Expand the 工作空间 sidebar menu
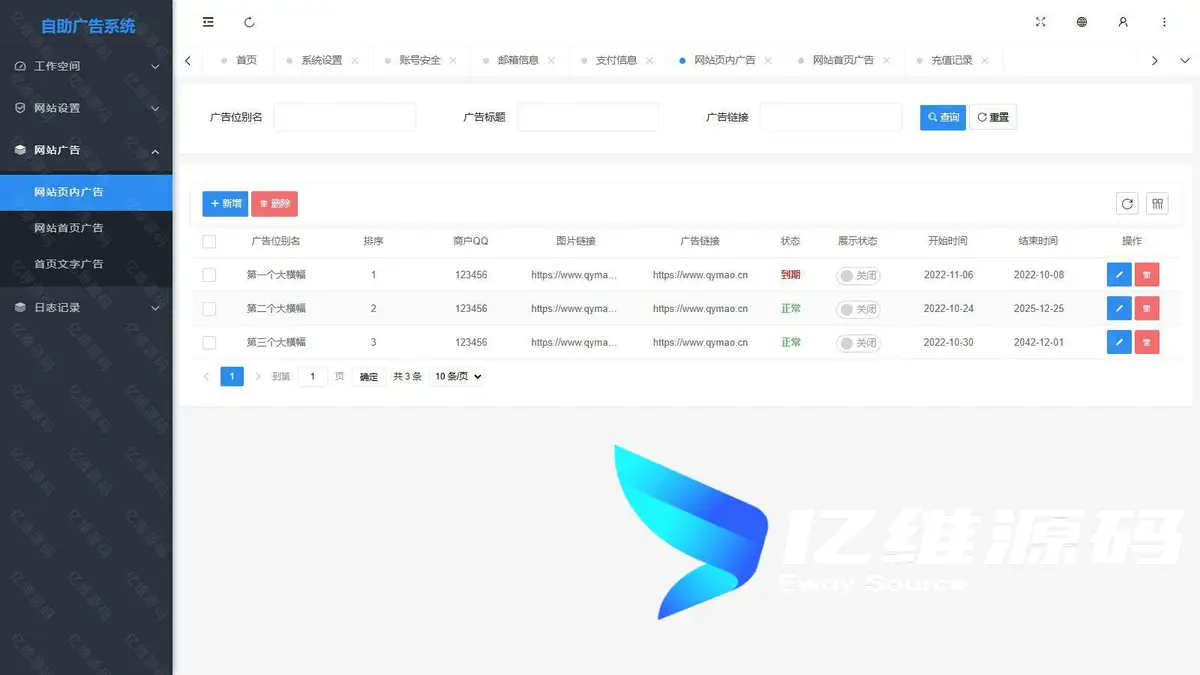Viewport: 1200px width, 675px height. click(86, 66)
